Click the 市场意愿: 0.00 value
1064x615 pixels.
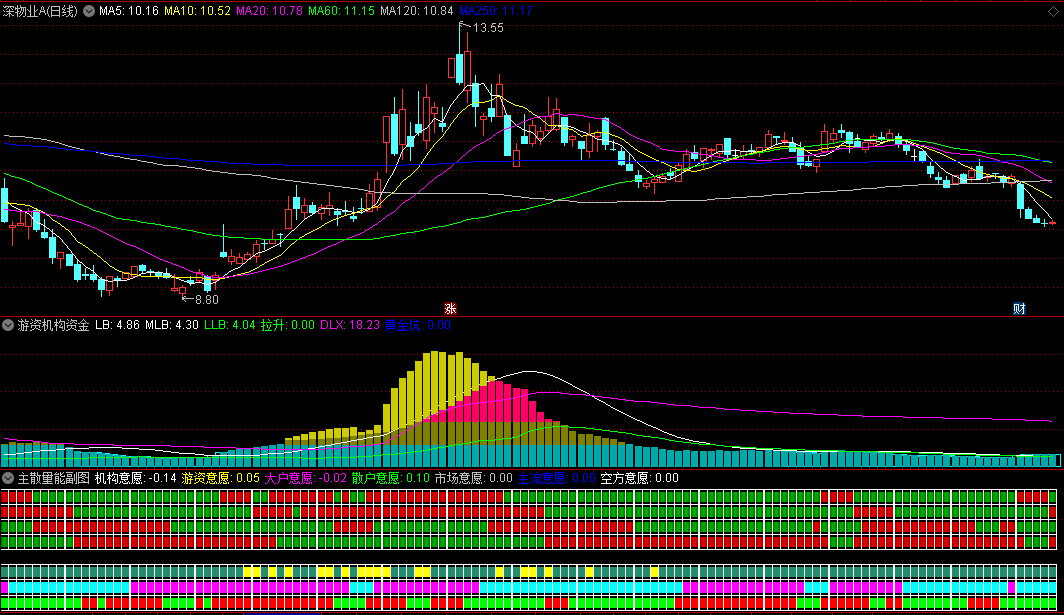pyautogui.click(x=474, y=478)
